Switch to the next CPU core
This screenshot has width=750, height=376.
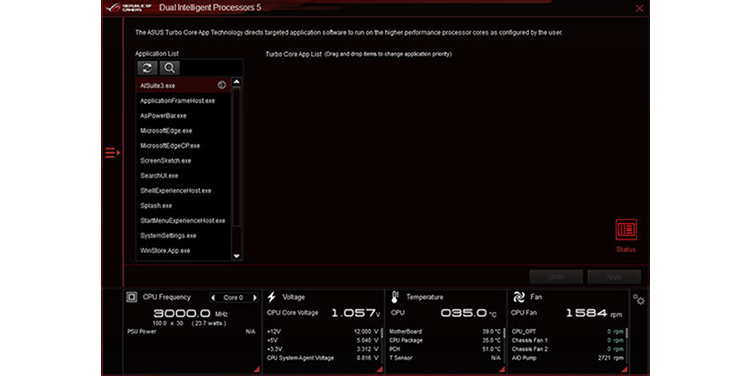coord(255,298)
